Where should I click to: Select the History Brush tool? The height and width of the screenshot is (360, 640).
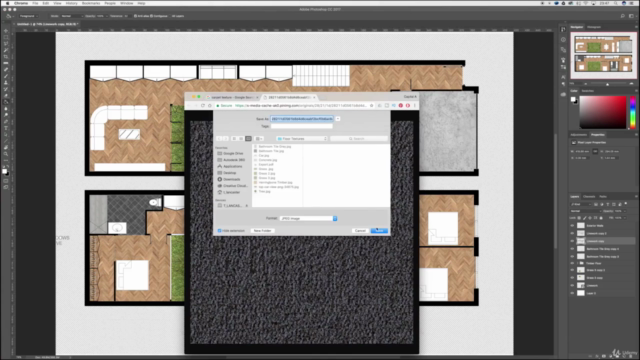click(x=6, y=89)
